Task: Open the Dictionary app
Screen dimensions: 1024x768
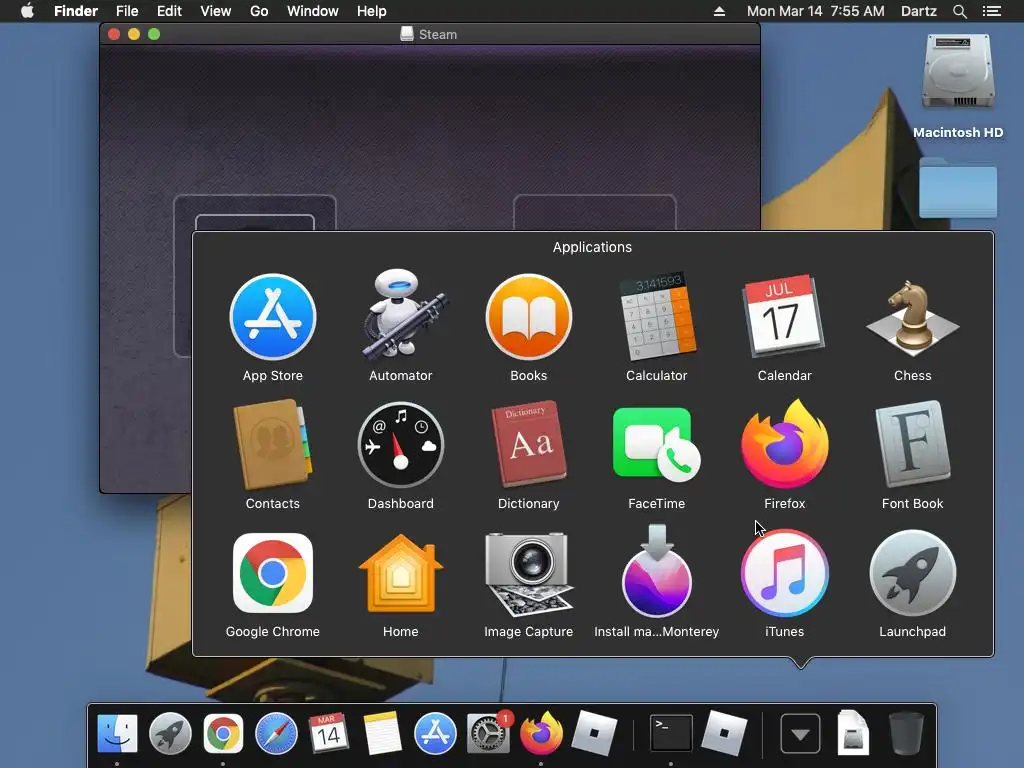Action: click(x=528, y=445)
